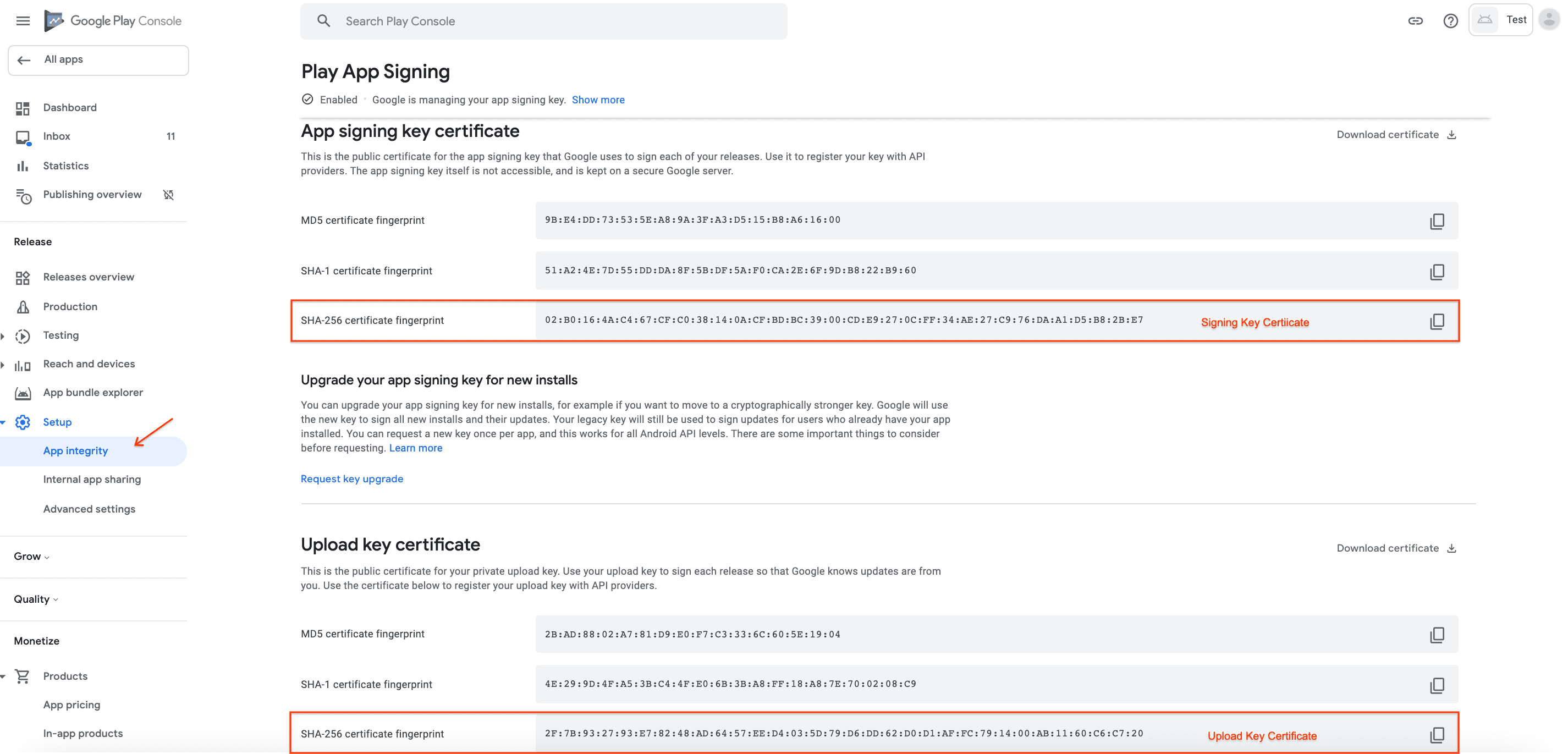The image size is (1568, 754).
Task: Click the search bar icon
Action: [x=323, y=20]
